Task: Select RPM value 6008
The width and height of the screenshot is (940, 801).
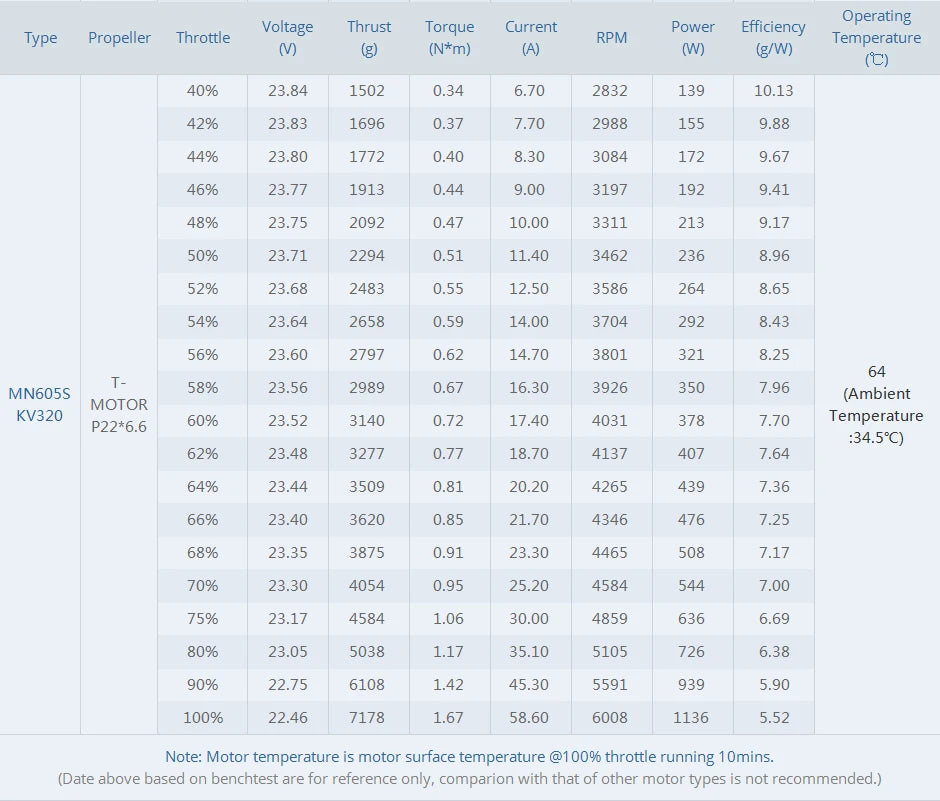Action: pos(610,717)
